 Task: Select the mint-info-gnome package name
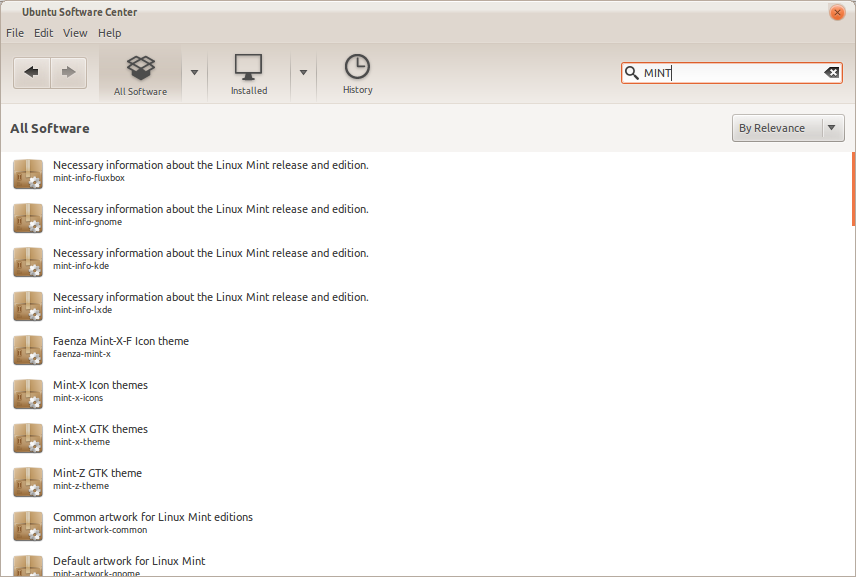point(87,222)
